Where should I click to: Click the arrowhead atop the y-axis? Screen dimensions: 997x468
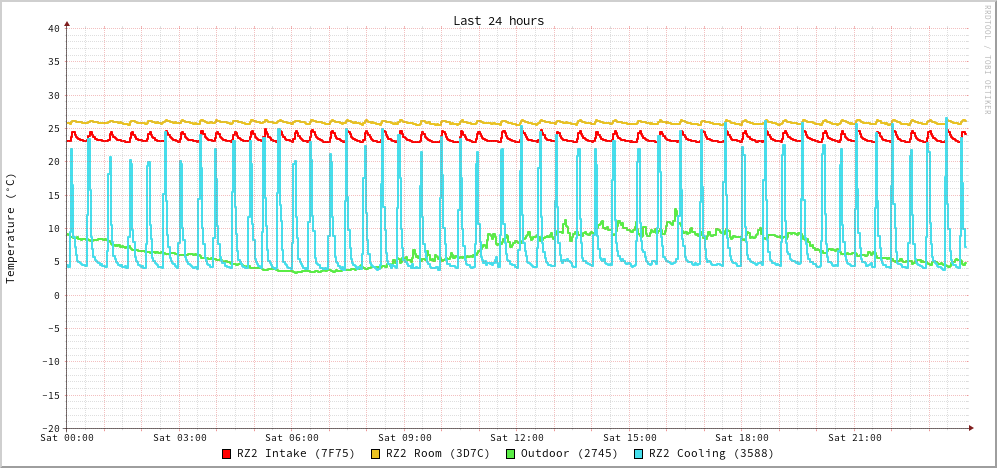tap(67, 23)
